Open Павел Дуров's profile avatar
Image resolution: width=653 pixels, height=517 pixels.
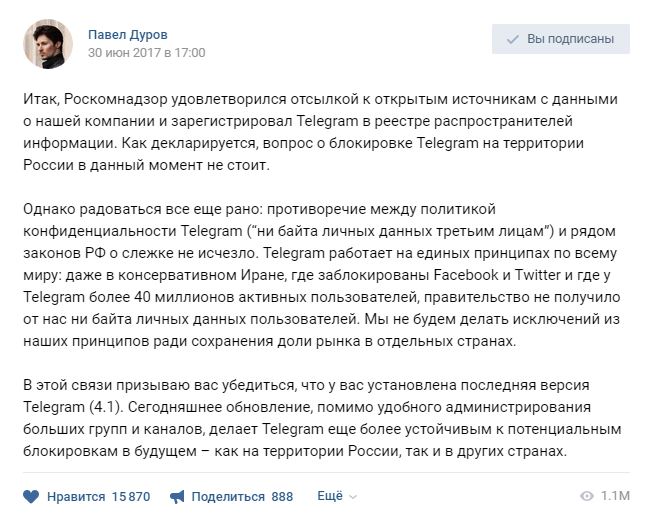point(48,44)
